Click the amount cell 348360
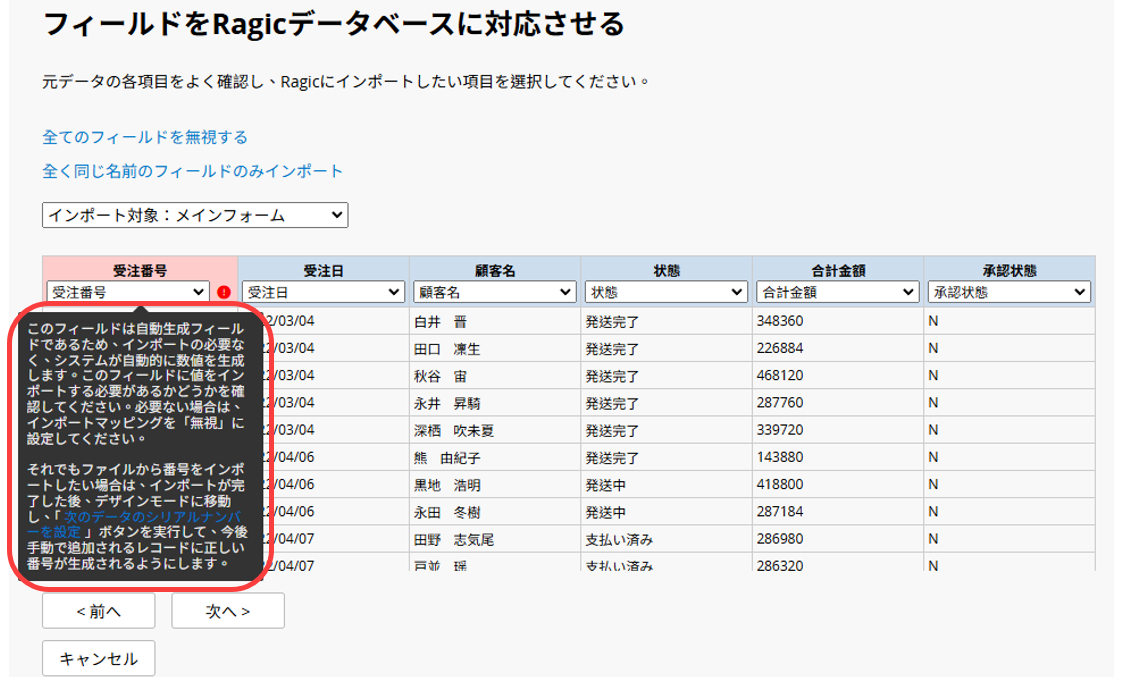This screenshot has height=677, width=1133. (x=837, y=322)
